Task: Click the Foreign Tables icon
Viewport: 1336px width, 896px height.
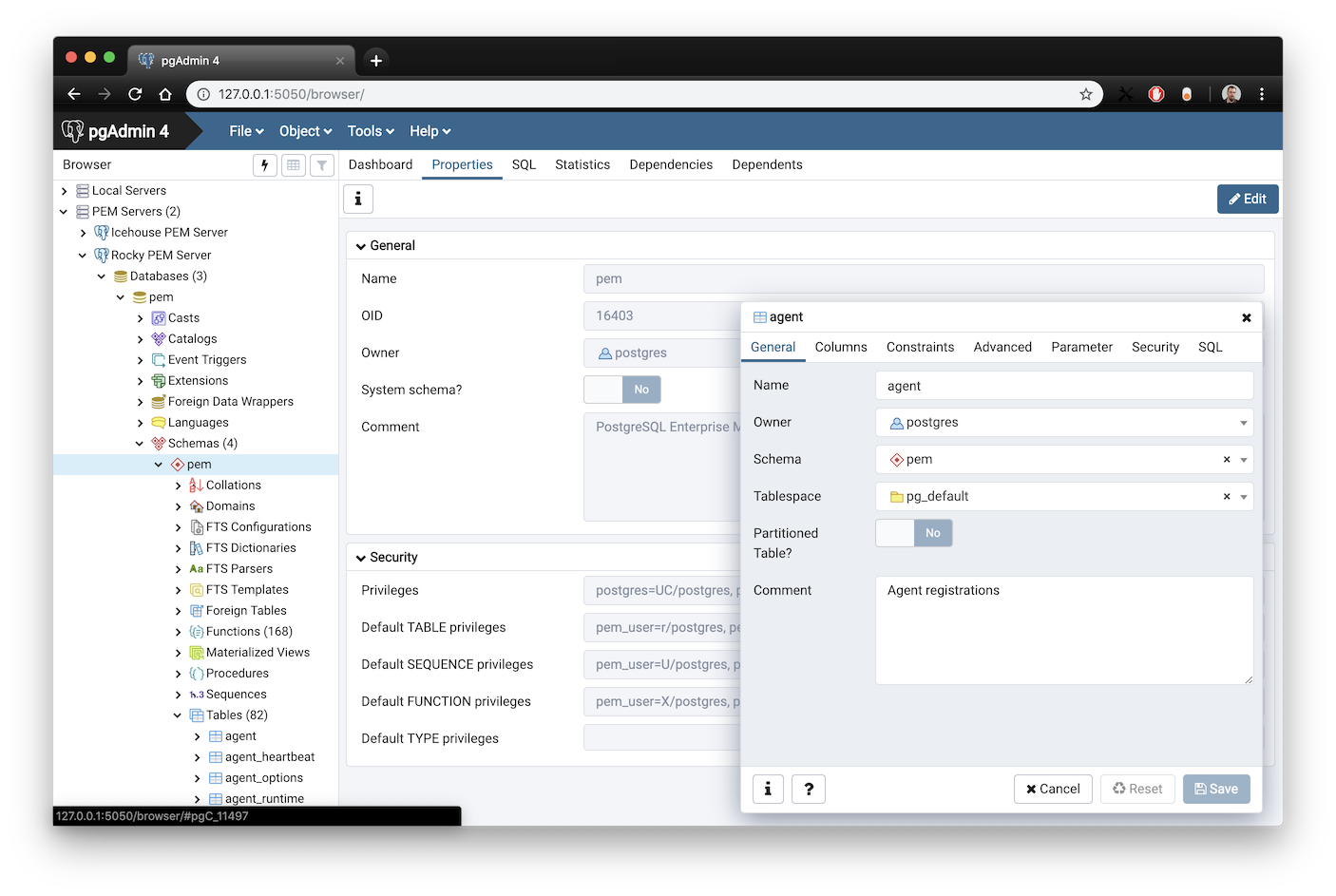Action: pyautogui.click(x=197, y=611)
